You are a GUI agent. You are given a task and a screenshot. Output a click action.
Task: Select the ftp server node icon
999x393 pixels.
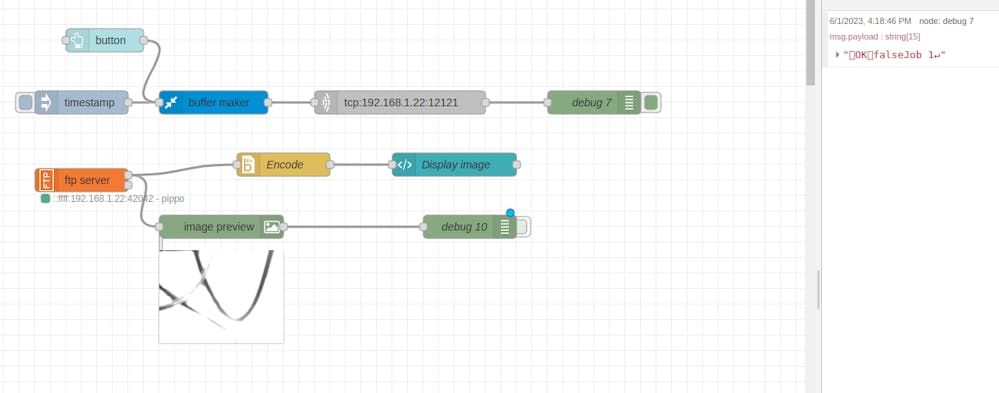click(46, 180)
